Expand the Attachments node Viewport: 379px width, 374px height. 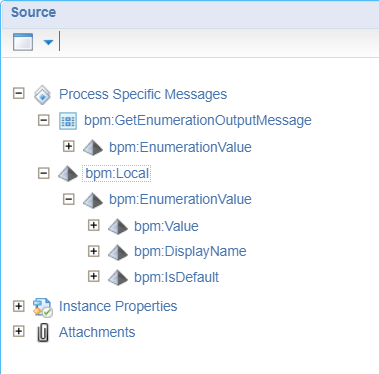[x=19, y=331]
